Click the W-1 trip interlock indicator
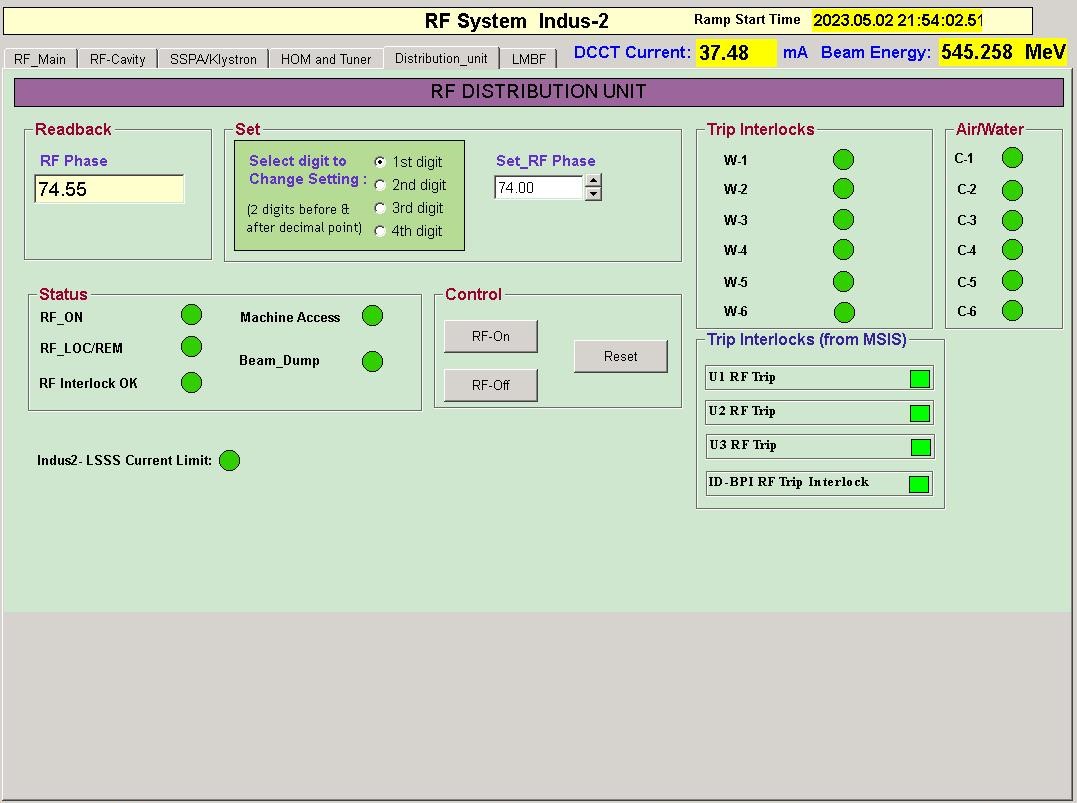Screen dimensions: 1077x803 point(843,159)
